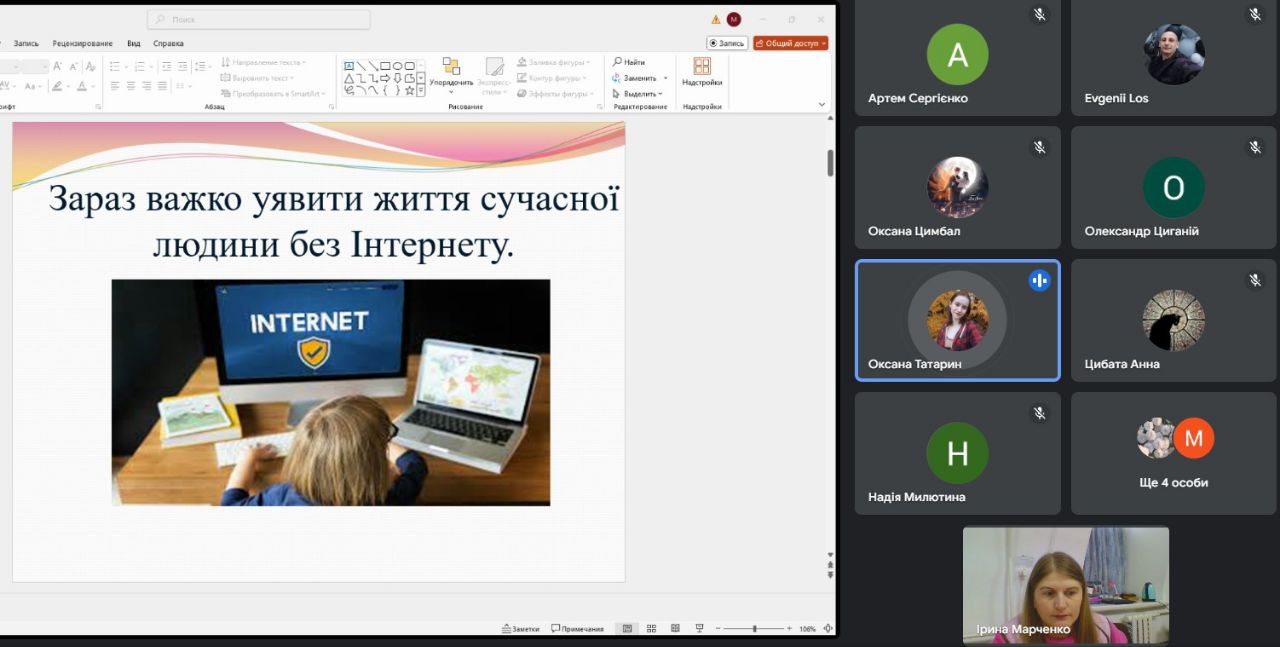Go to the next slide using the double-down arrow

830,574
